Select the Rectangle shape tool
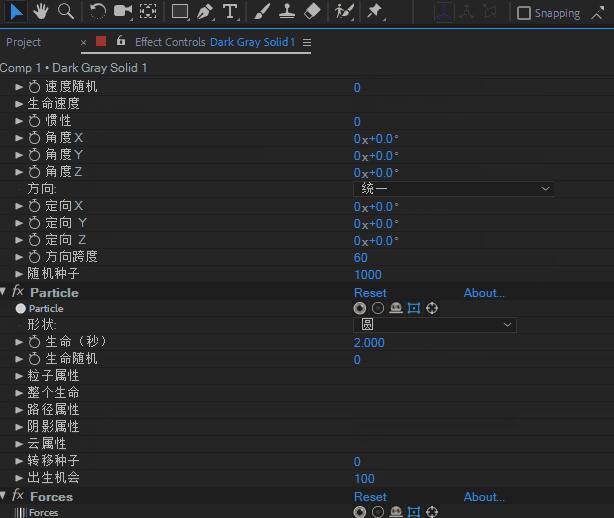 coord(180,11)
